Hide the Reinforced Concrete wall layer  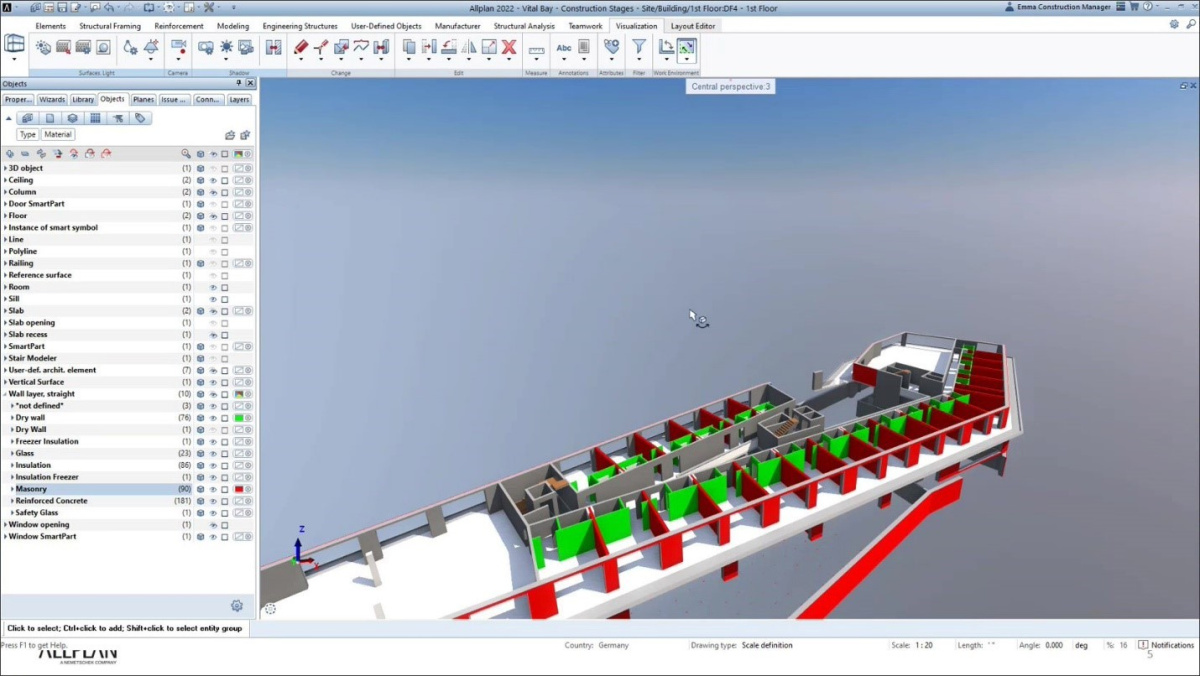pyautogui.click(x=213, y=501)
